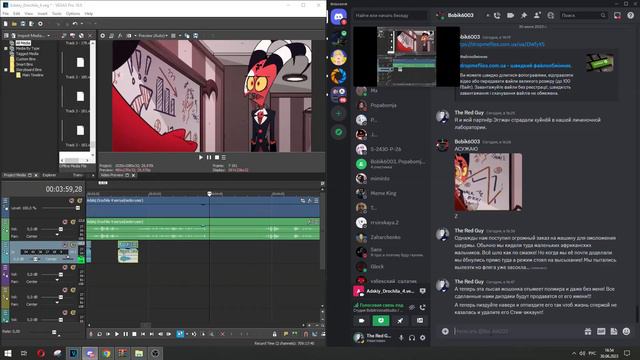Select the Normal Edit tool

click(180, 334)
